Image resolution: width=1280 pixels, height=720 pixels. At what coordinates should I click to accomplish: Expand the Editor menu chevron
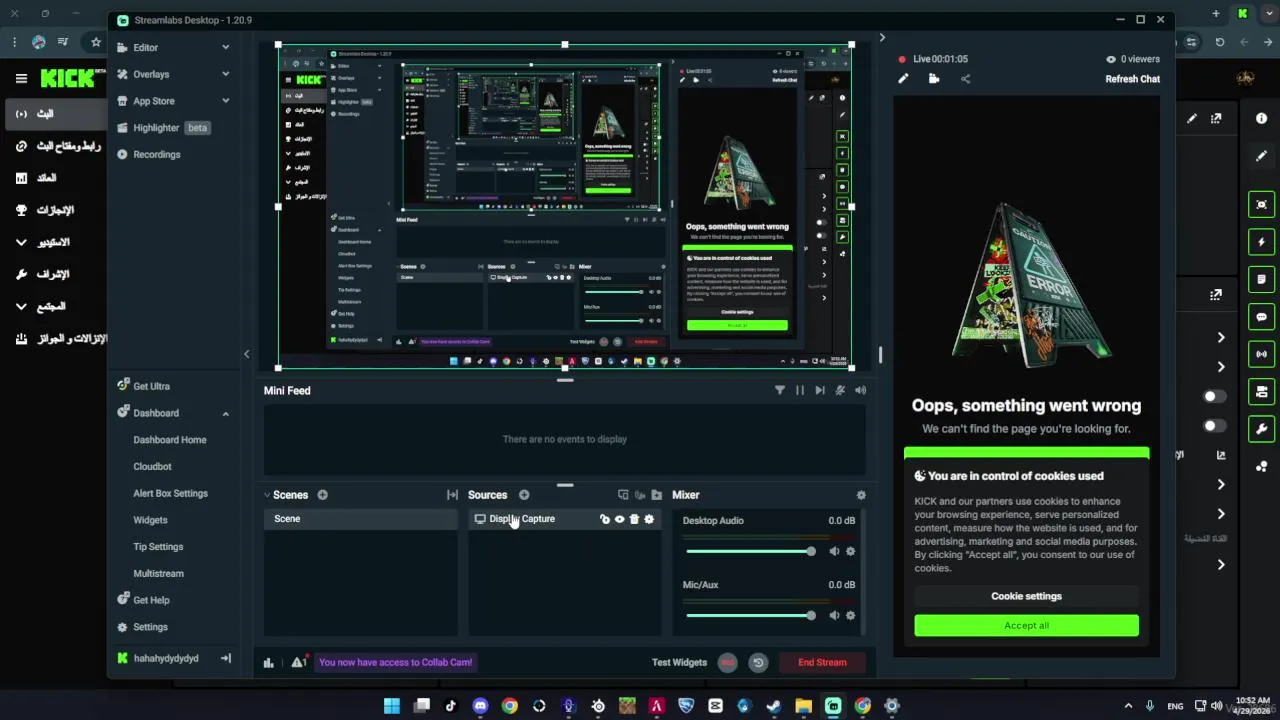point(225,47)
